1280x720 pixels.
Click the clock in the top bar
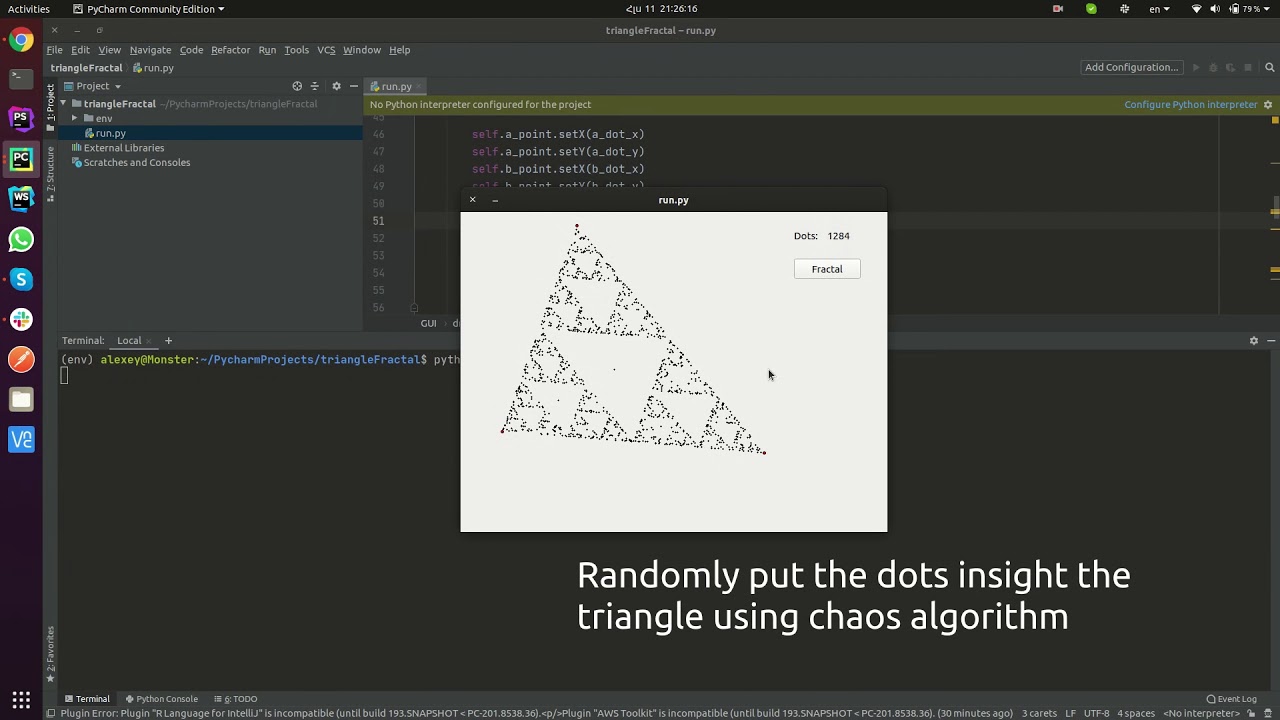[x=661, y=9]
